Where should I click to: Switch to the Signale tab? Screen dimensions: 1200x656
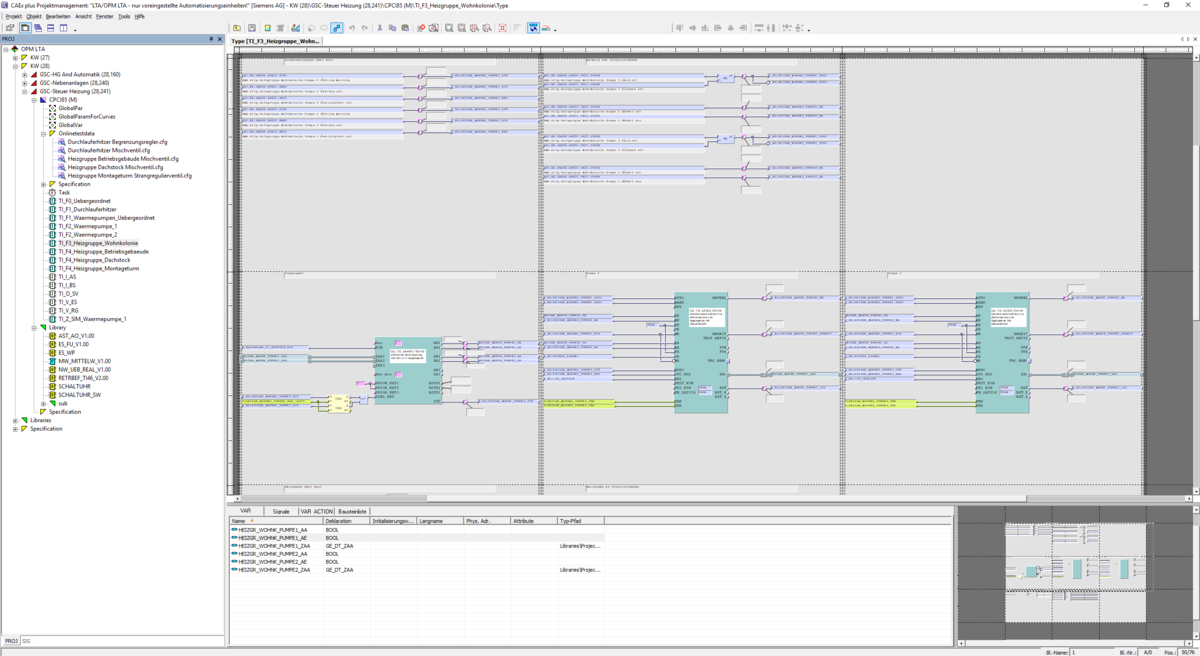[x=281, y=511]
